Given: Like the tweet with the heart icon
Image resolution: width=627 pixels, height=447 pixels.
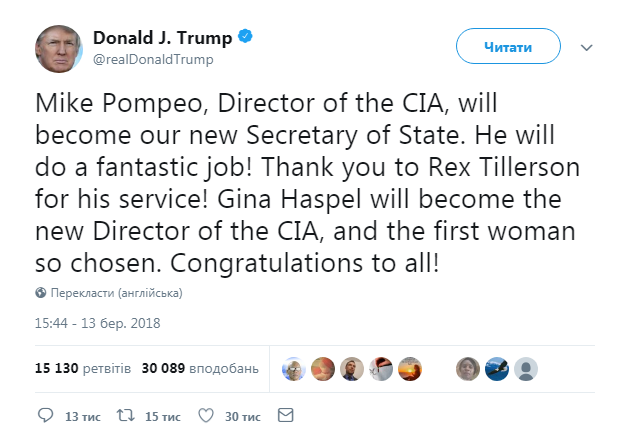Looking at the screenshot, I should click(x=205, y=415).
